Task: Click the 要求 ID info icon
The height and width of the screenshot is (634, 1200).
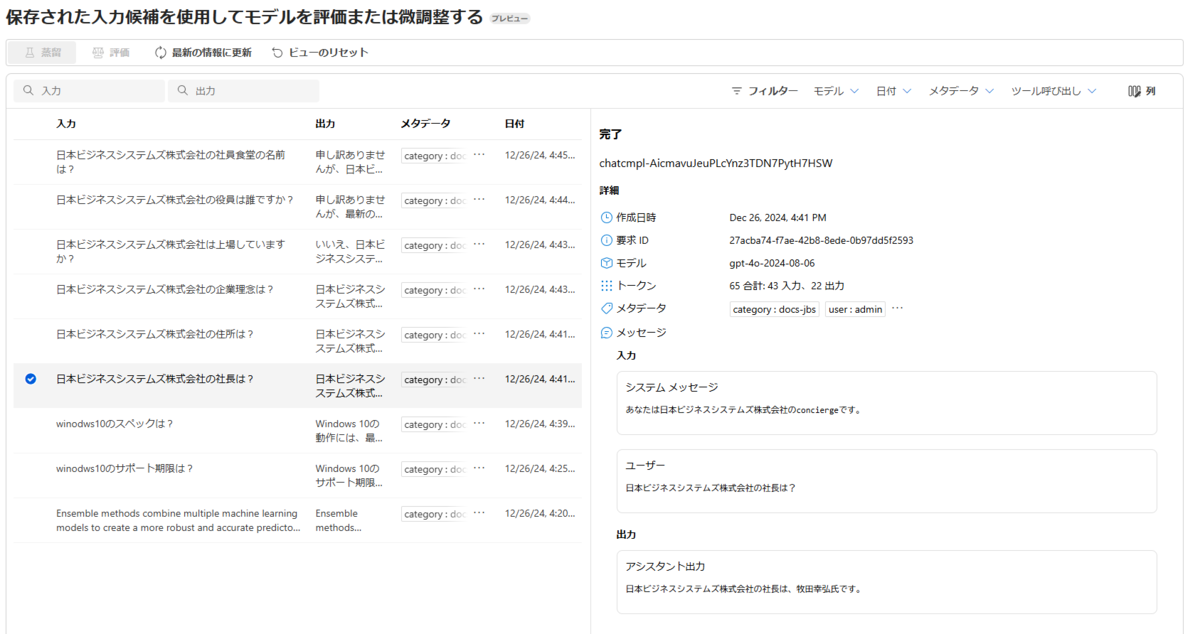Action: [606, 241]
